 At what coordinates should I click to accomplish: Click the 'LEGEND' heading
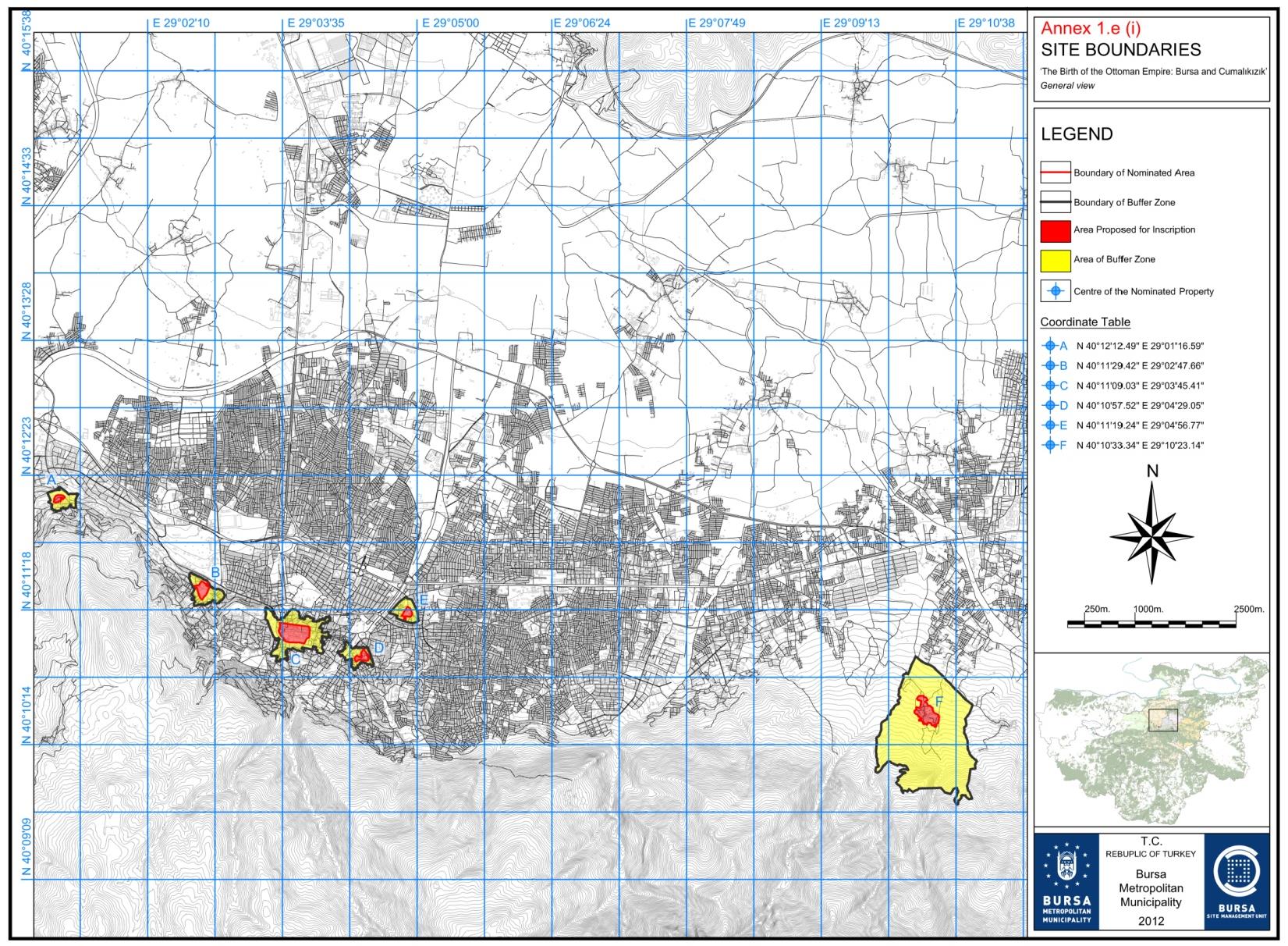[1077, 133]
